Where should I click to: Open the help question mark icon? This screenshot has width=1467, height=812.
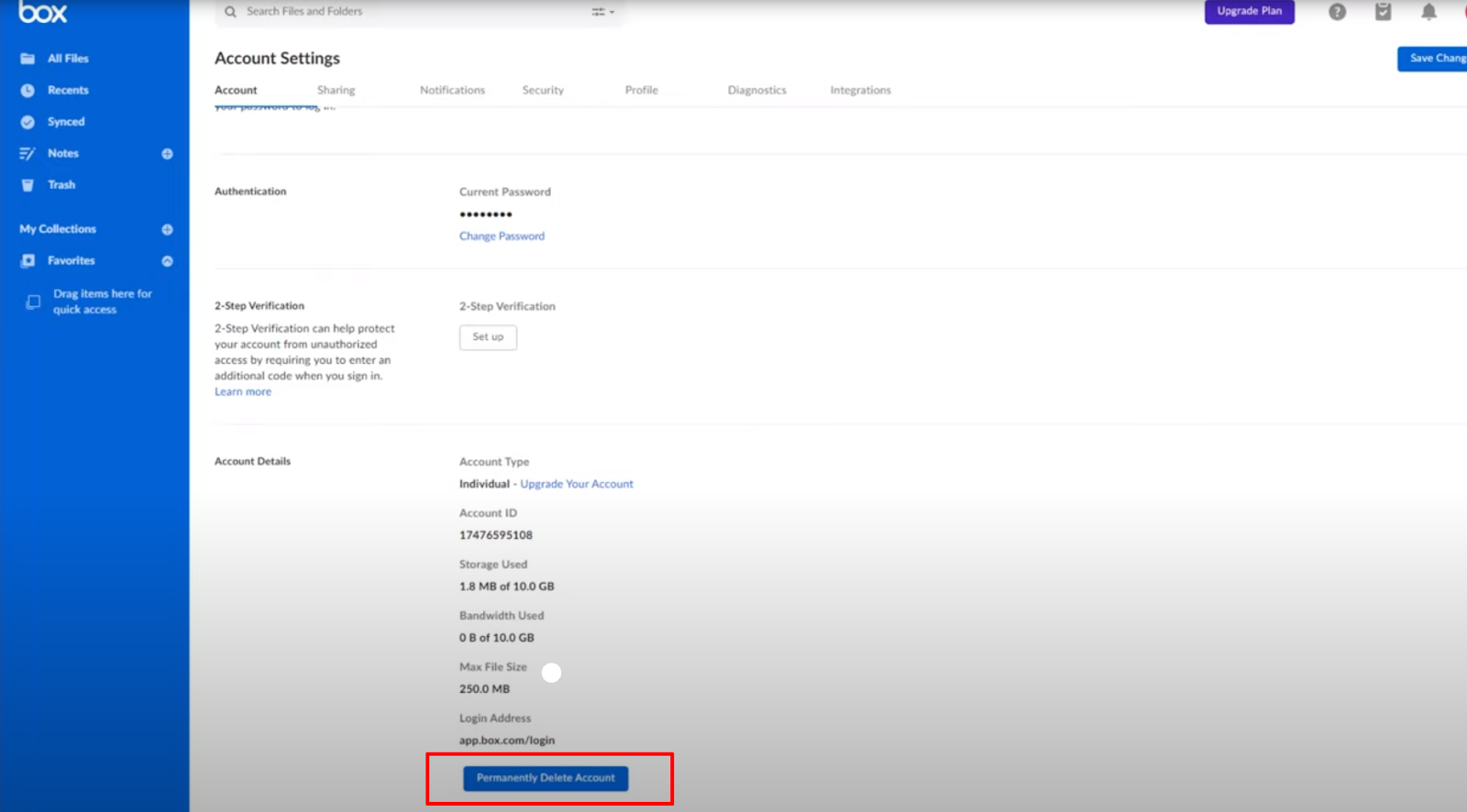pyautogui.click(x=1338, y=12)
